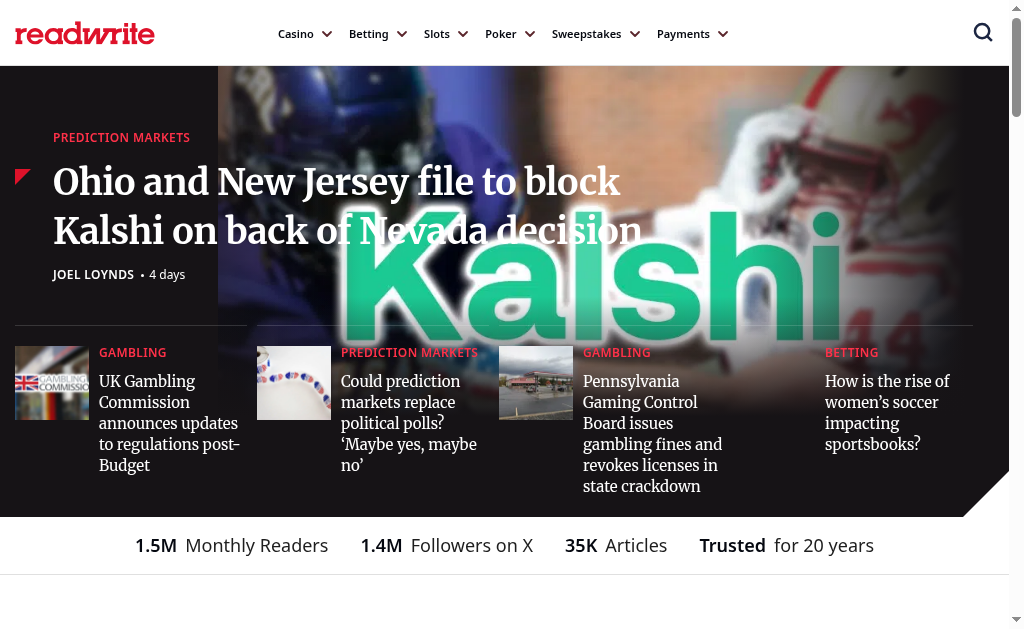Viewport: 1024px width, 629px height.
Task: Open Pennsylvania Gaming Control Board thumbnail
Action: [x=536, y=383]
